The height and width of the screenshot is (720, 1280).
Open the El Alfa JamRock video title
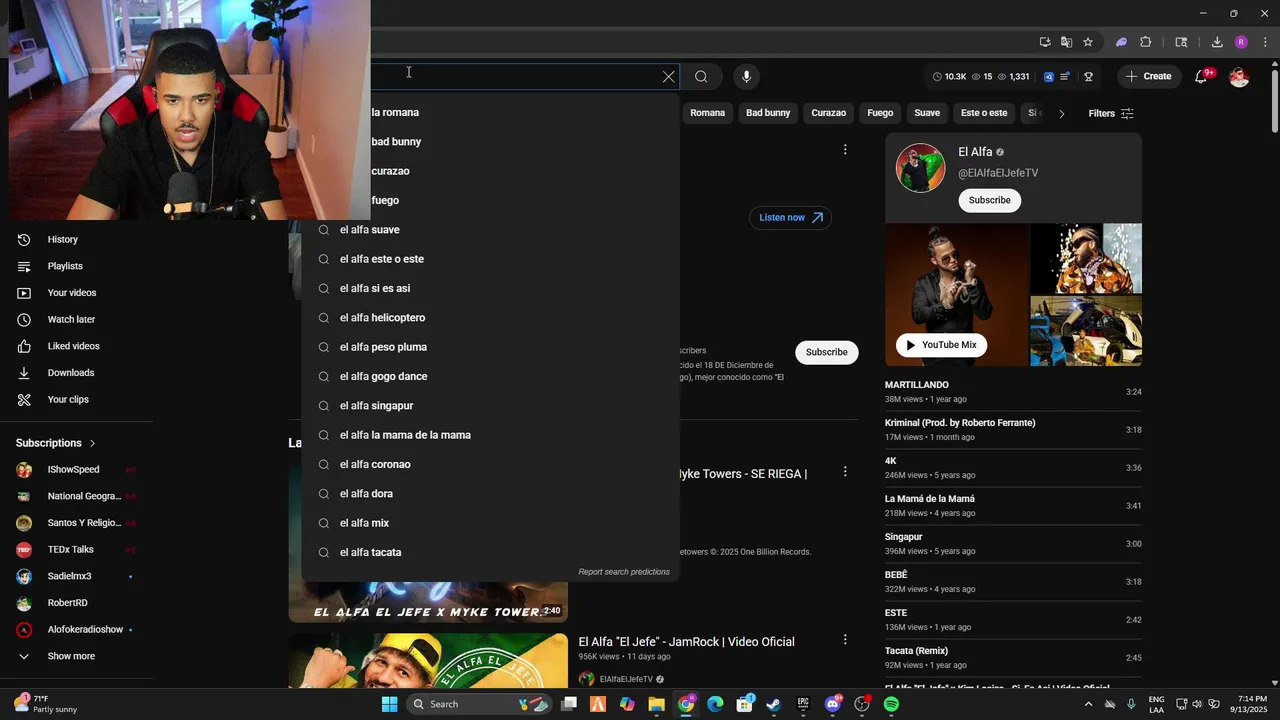click(686, 642)
